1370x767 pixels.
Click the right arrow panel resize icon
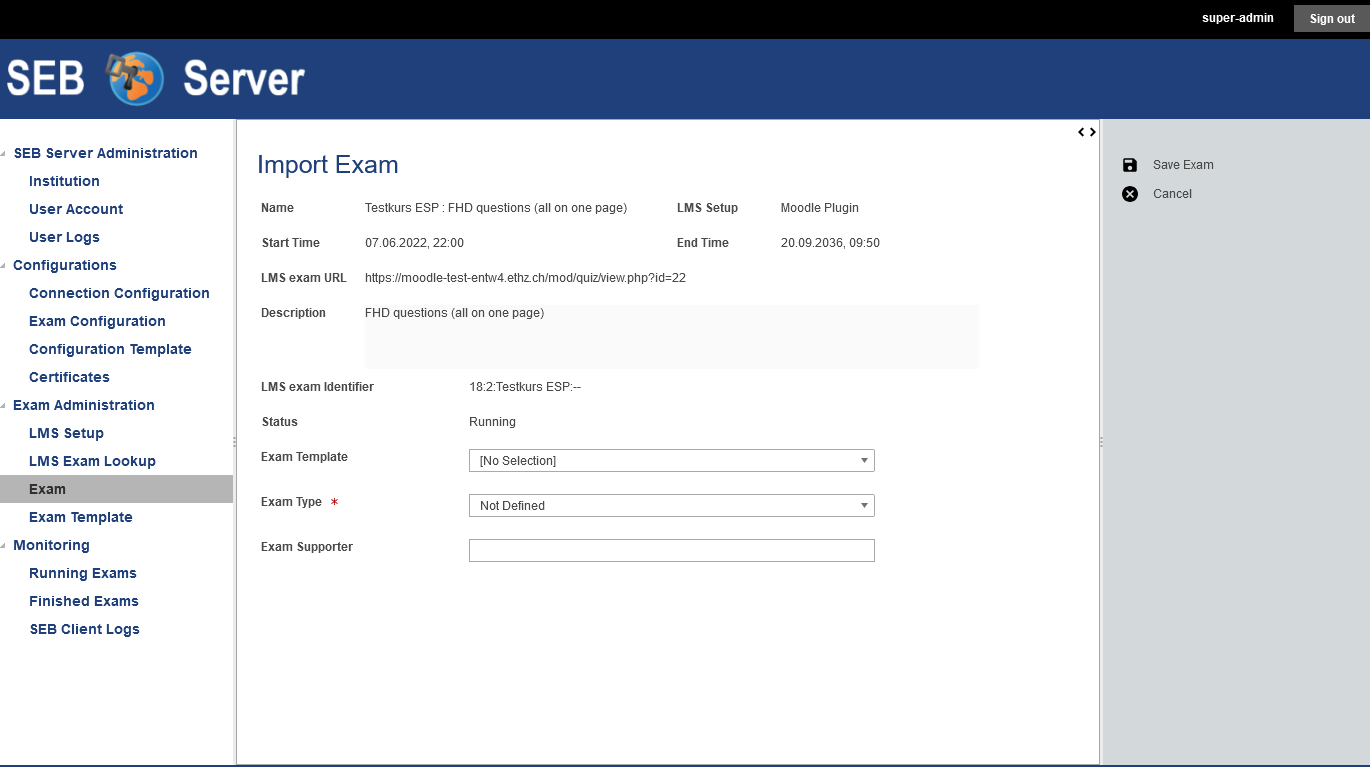1093,132
